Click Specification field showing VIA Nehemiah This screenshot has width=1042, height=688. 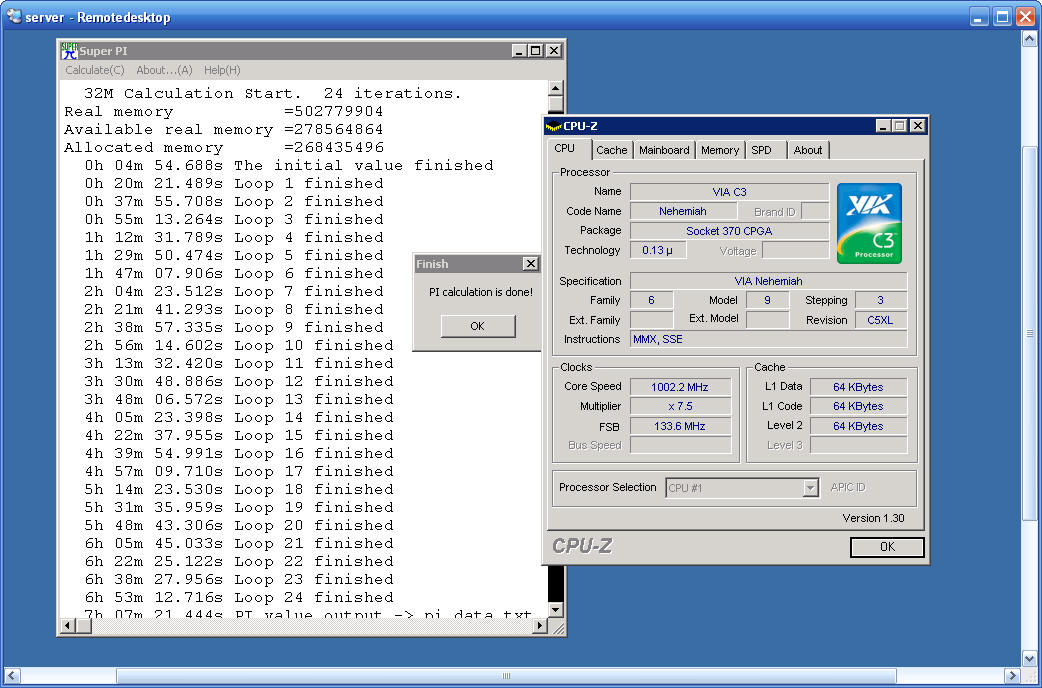point(769,281)
